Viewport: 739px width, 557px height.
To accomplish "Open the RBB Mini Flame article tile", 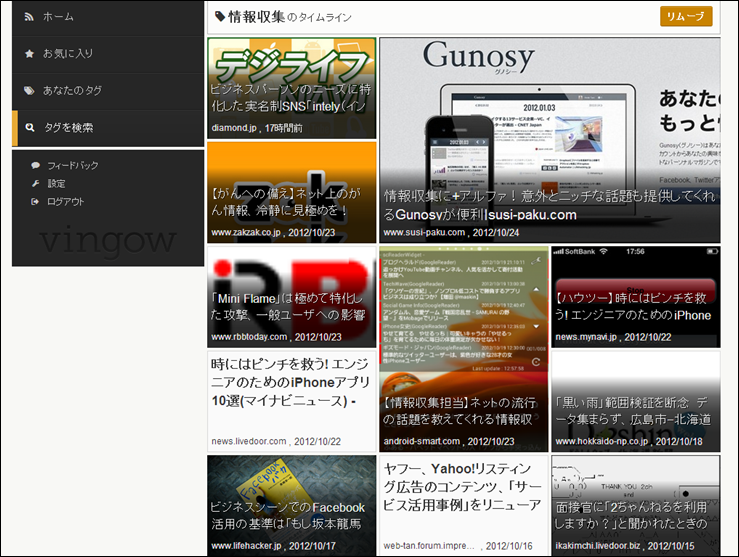I will click(x=292, y=297).
